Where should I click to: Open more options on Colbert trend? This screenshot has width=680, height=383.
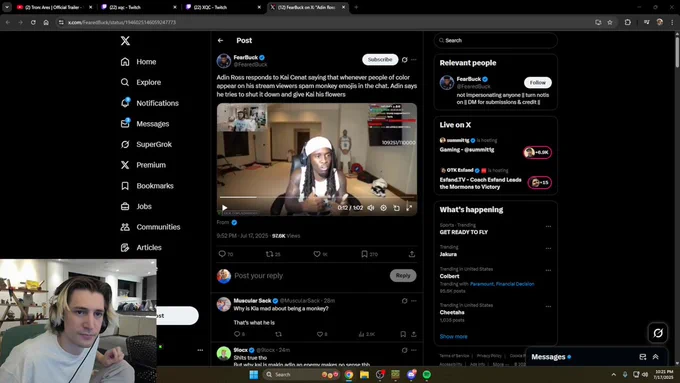pyautogui.click(x=548, y=270)
